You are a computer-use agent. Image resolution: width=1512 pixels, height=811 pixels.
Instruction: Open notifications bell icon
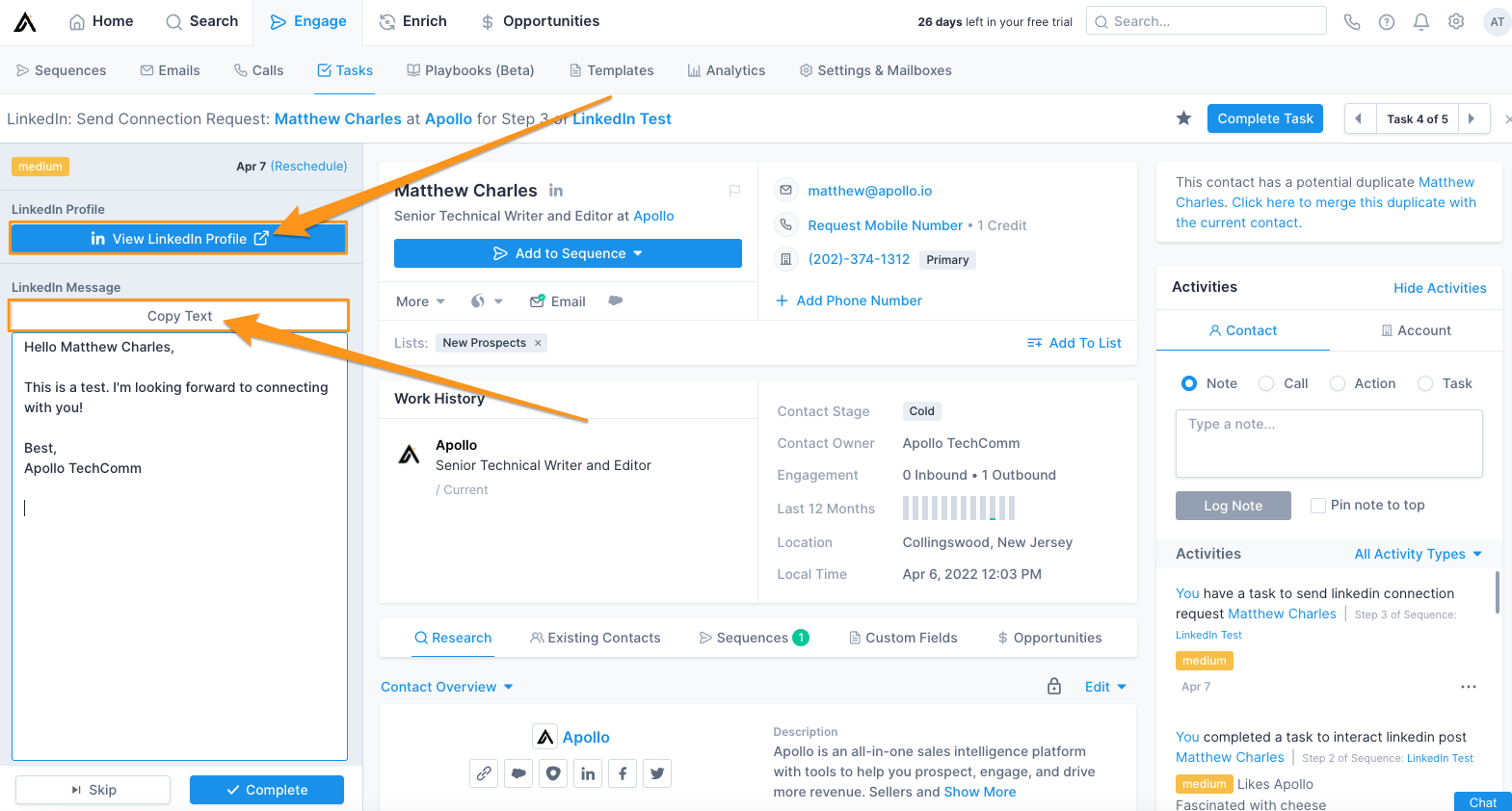(x=1421, y=22)
